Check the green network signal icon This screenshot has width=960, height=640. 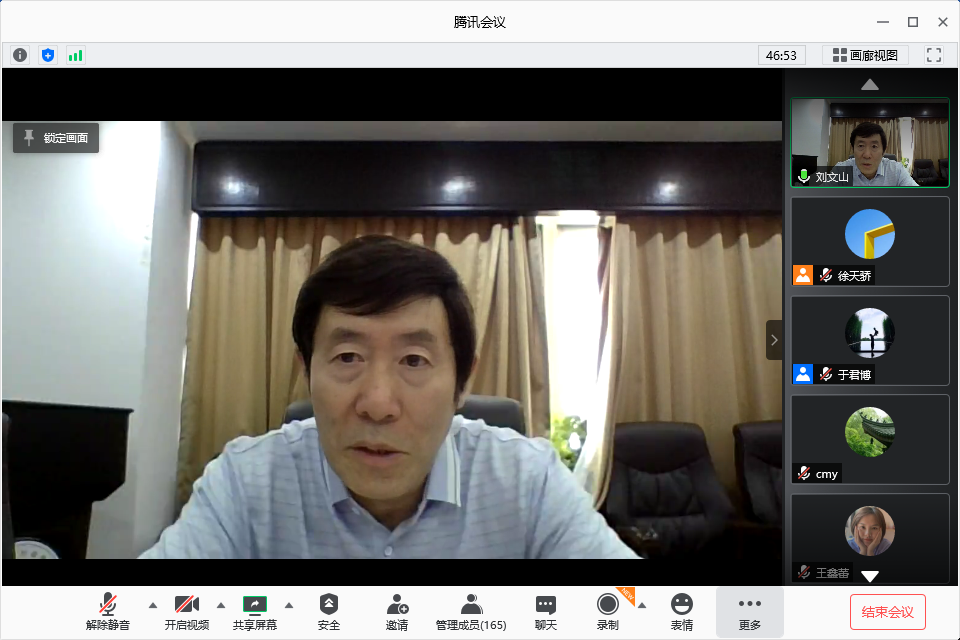pyautogui.click(x=76, y=55)
